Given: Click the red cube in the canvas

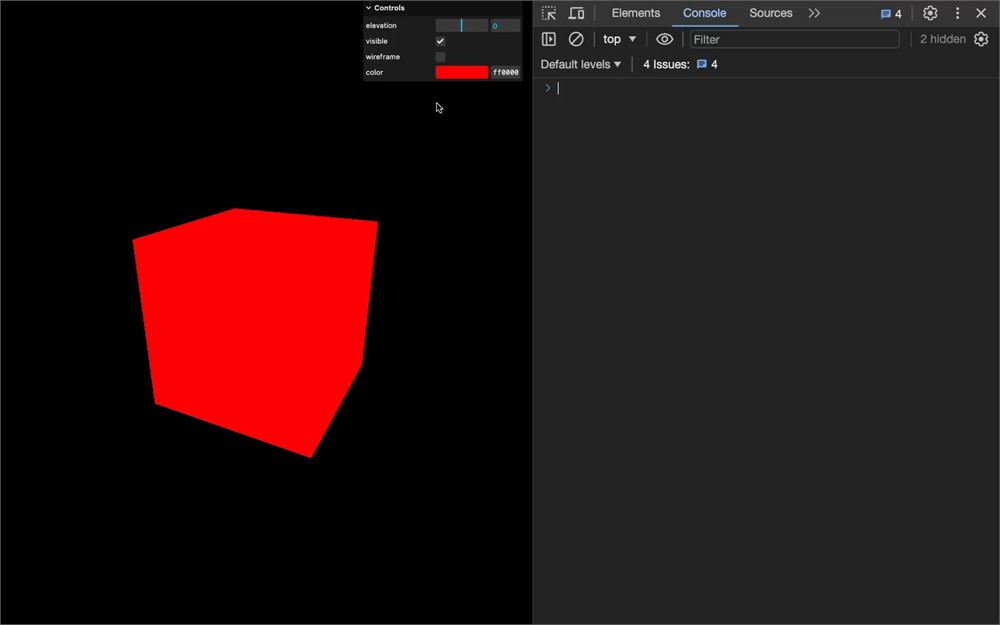Looking at the screenshot, I should click(x=255, y=332).
